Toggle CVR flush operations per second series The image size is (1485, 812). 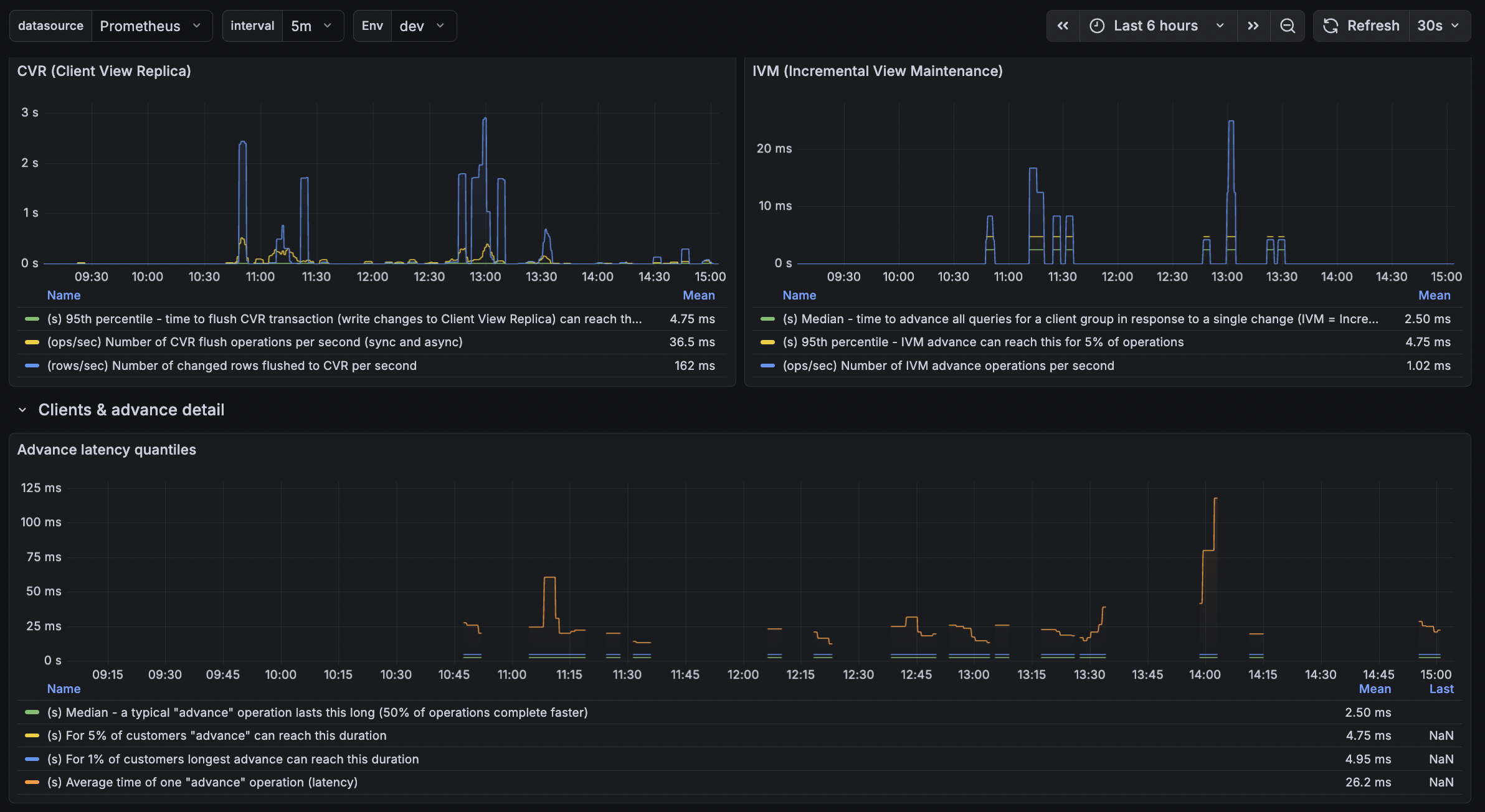pyautogui.click(x=255, y=342)
